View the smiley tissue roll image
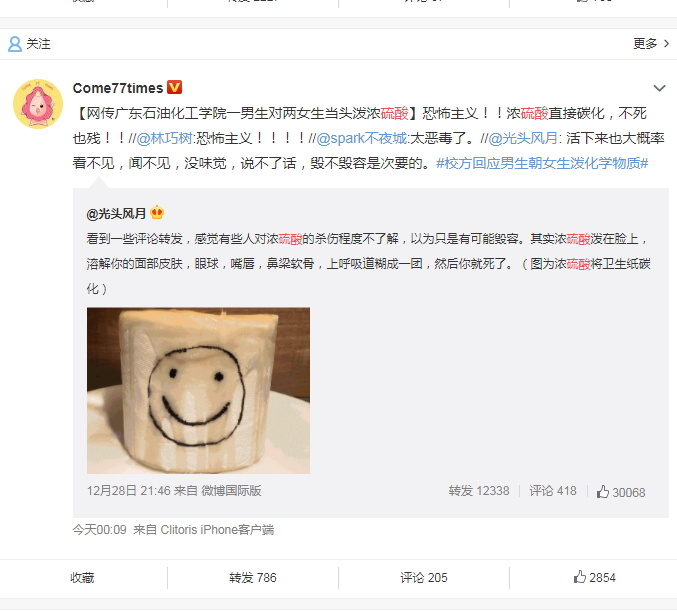Viewport: 677px width, 612px height. [x=198, y=390]
